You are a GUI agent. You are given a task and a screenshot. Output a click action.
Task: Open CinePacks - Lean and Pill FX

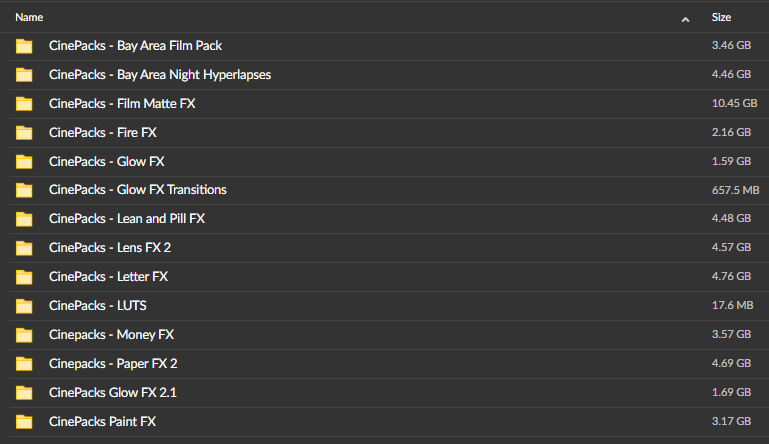127,218
